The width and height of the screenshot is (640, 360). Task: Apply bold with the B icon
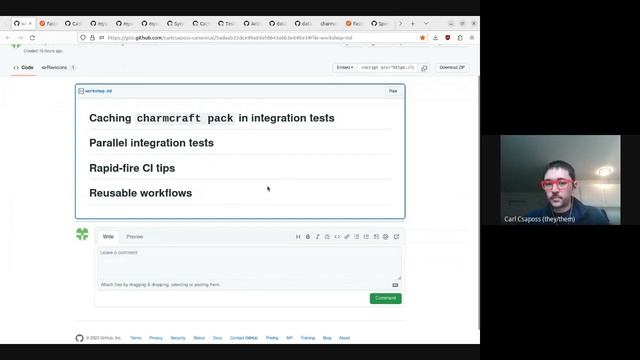pos(308,237)
